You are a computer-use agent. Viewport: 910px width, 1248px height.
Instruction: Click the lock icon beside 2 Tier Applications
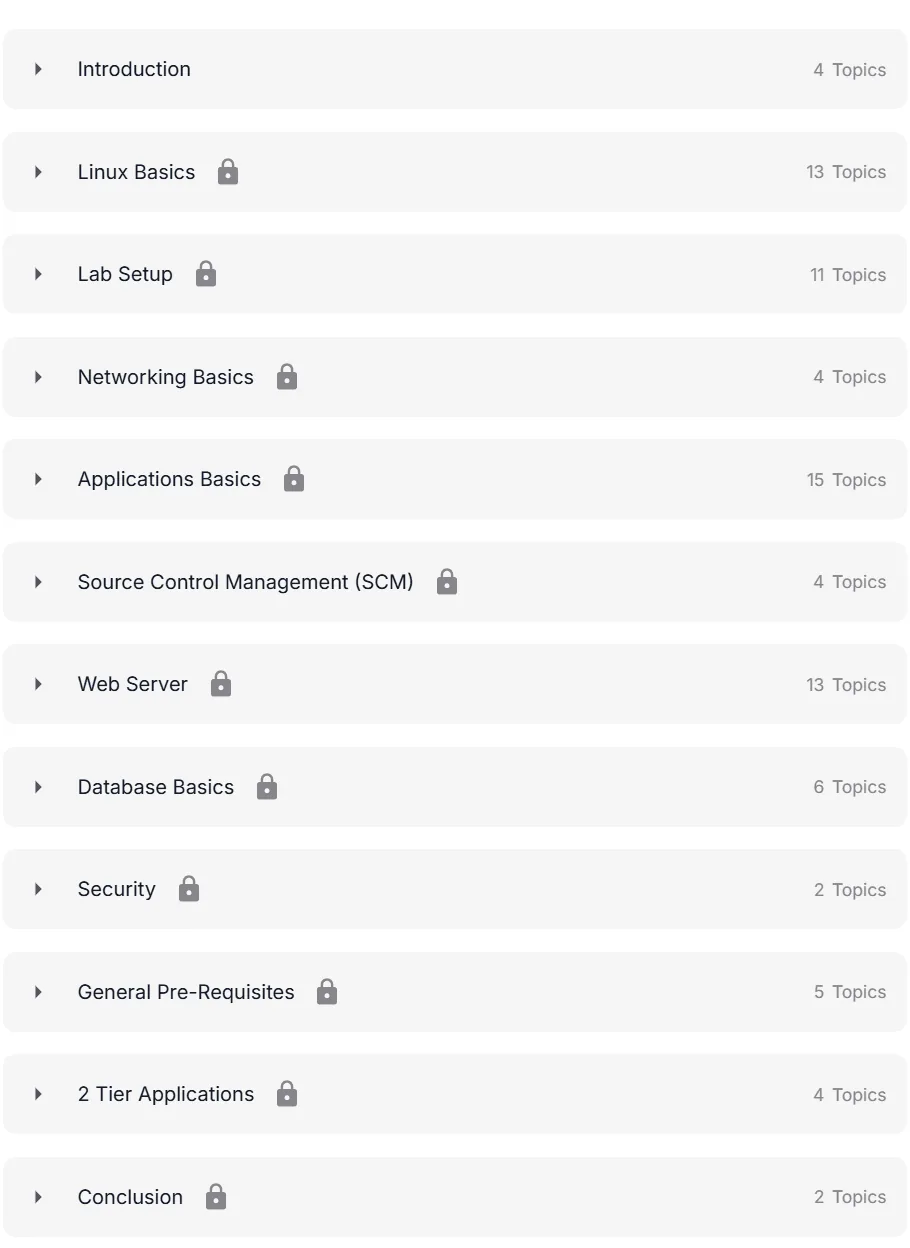[287, 1094]
